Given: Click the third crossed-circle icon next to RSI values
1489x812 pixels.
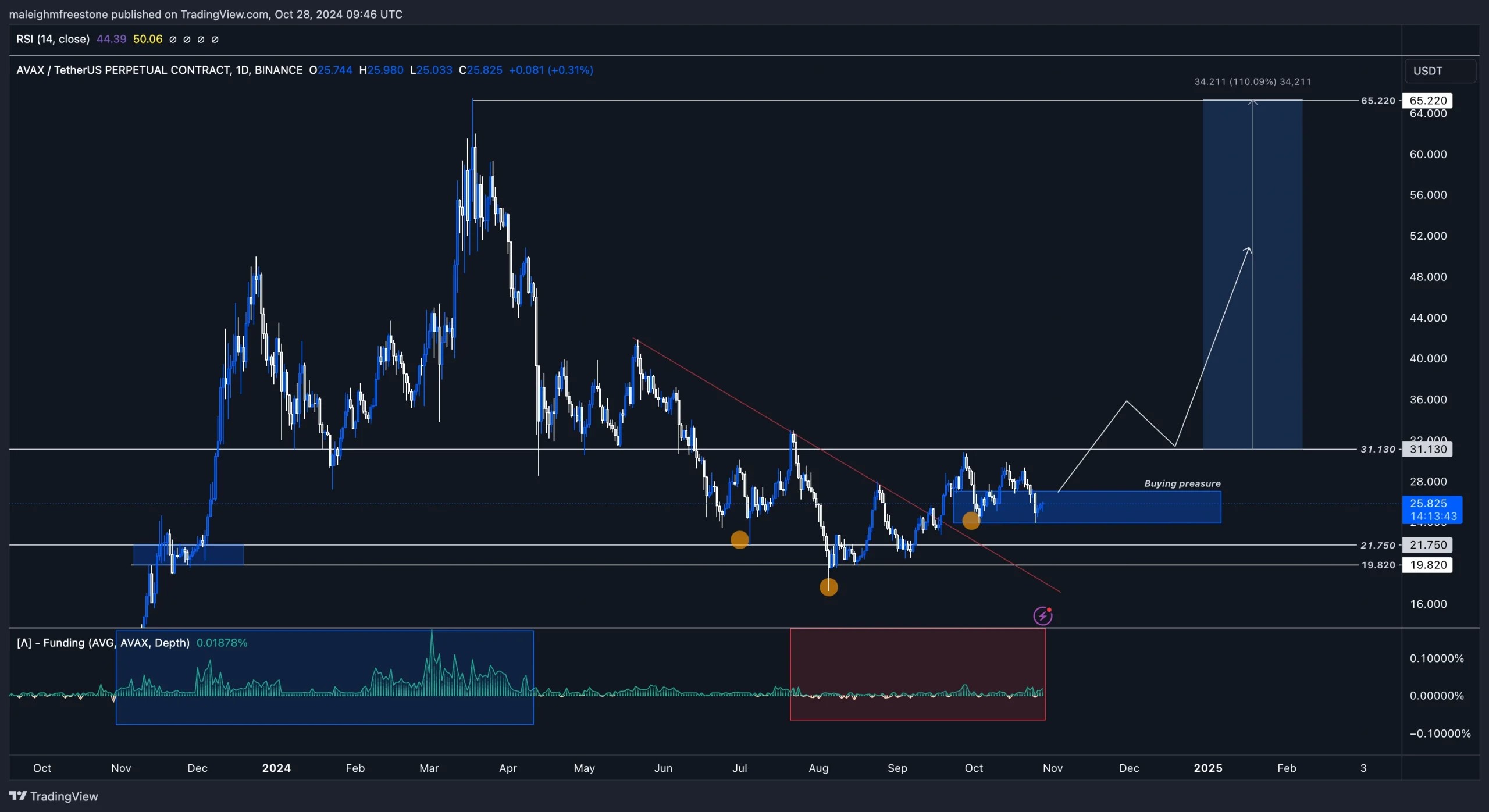Looking at the screenshot, I should [x=201, y=39].
